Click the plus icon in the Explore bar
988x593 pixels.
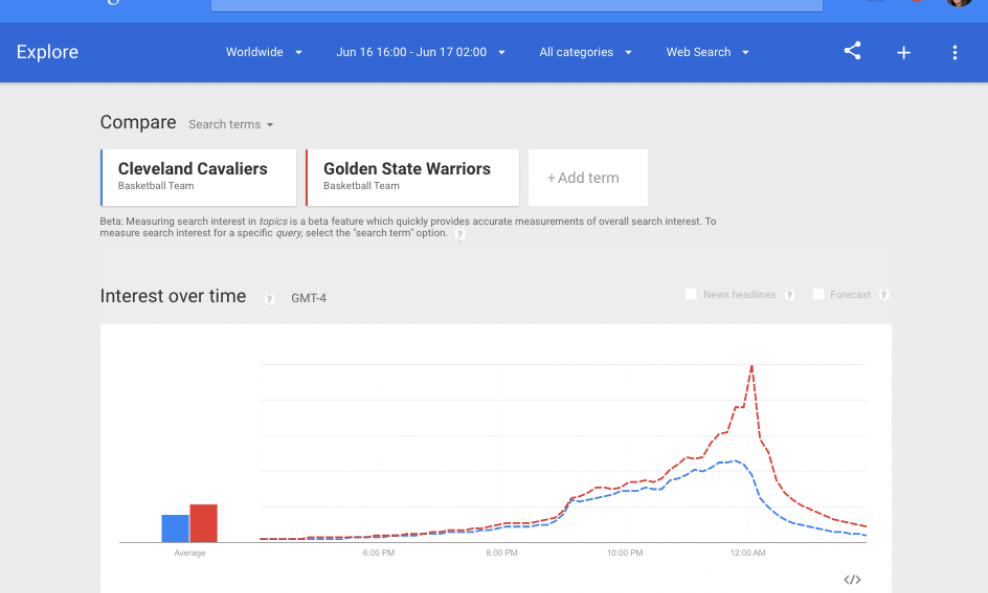(x=904, y=52)
